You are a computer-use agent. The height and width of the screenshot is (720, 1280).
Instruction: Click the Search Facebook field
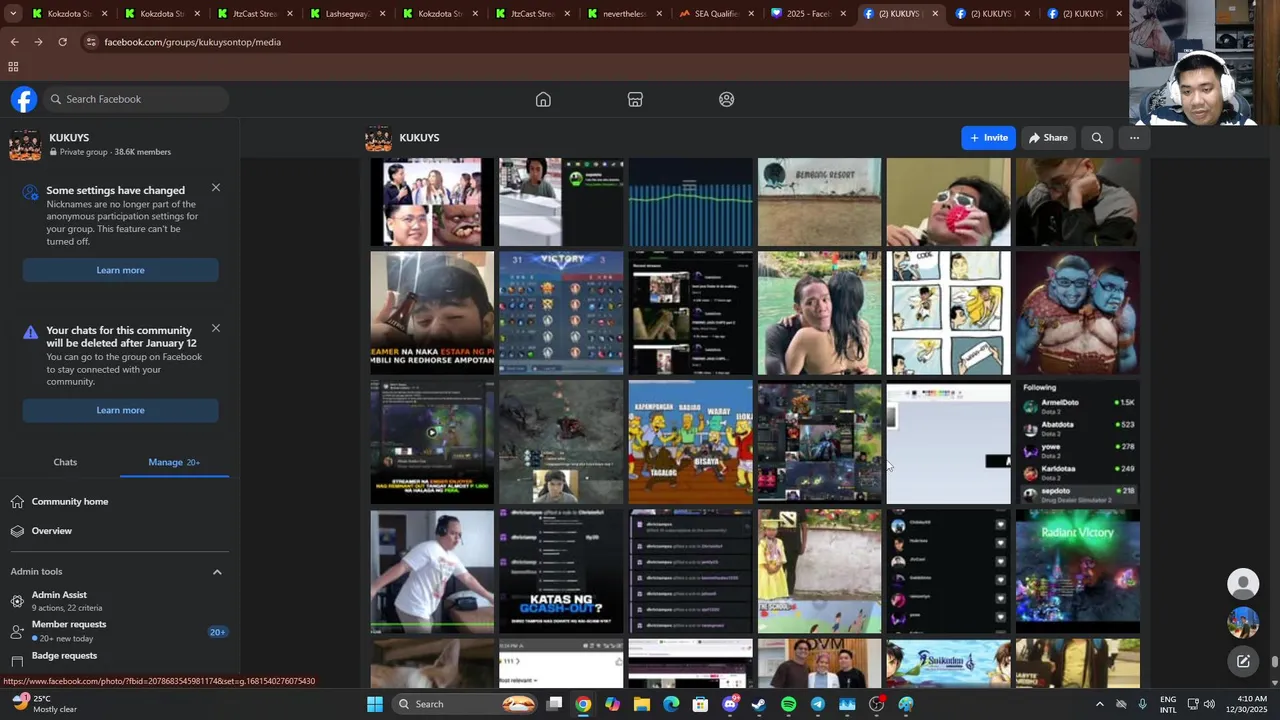(x=137, y=99)
